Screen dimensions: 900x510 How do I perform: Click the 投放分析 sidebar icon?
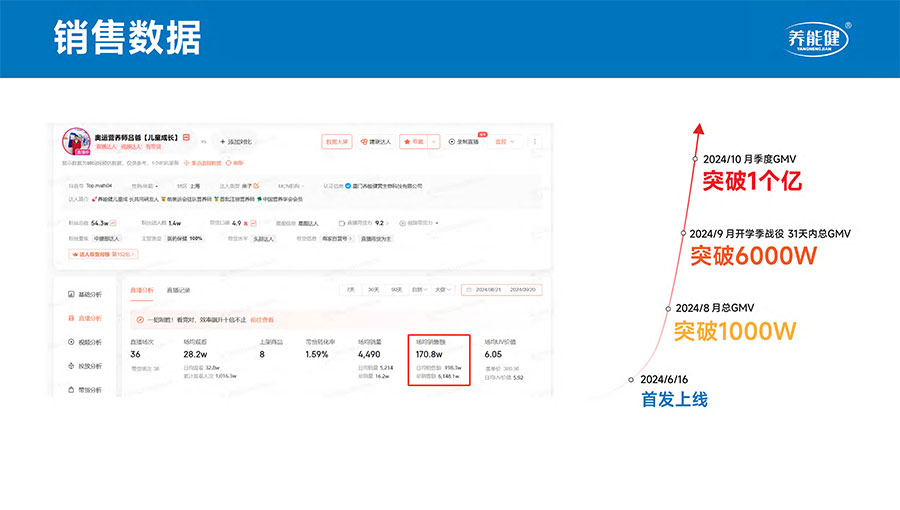pos(71,366)
